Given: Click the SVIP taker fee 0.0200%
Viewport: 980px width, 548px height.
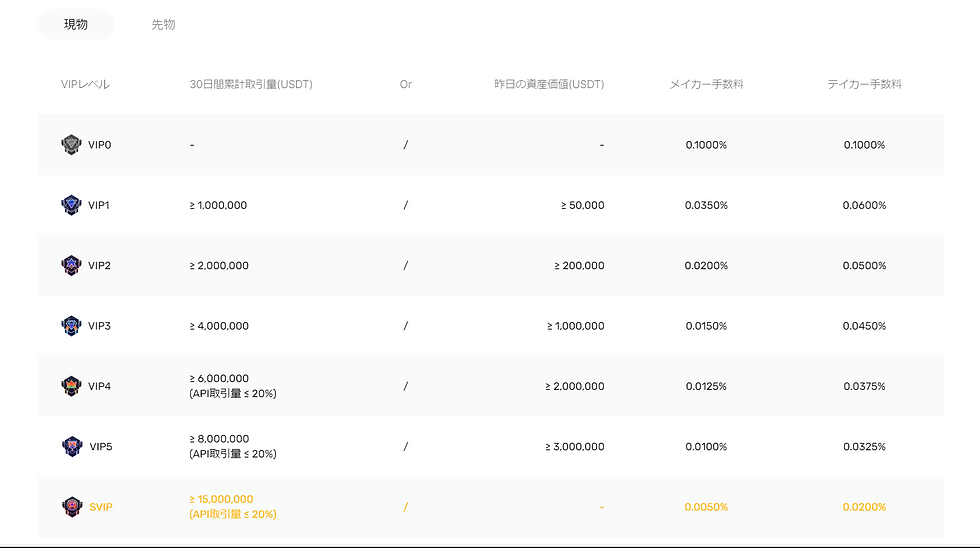Looking at the screenshot, I should [864, 507].
